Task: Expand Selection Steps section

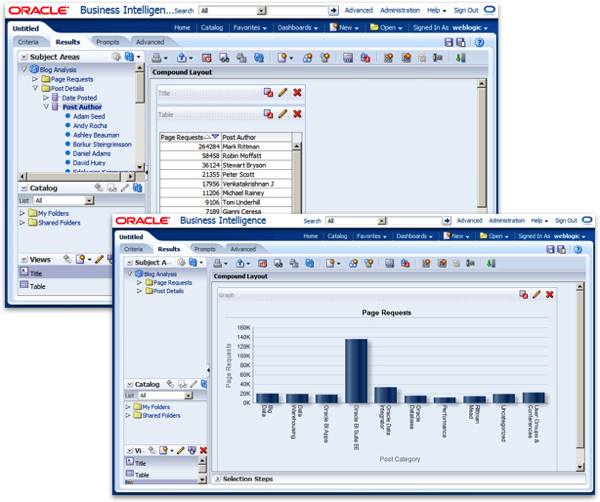Action: (218, 479)
